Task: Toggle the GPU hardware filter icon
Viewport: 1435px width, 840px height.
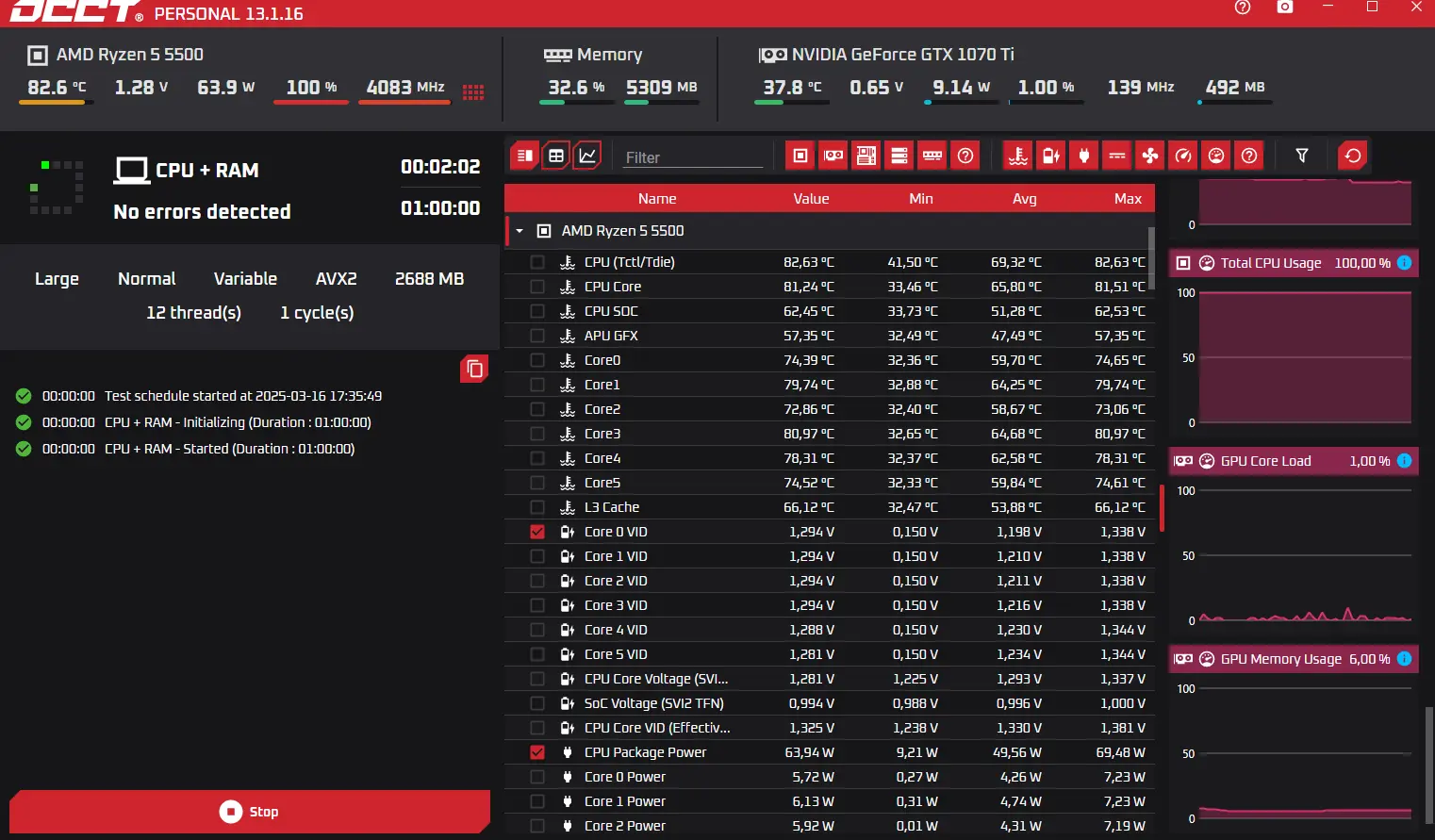Action: pyautogui.click(x=833, y=156)
